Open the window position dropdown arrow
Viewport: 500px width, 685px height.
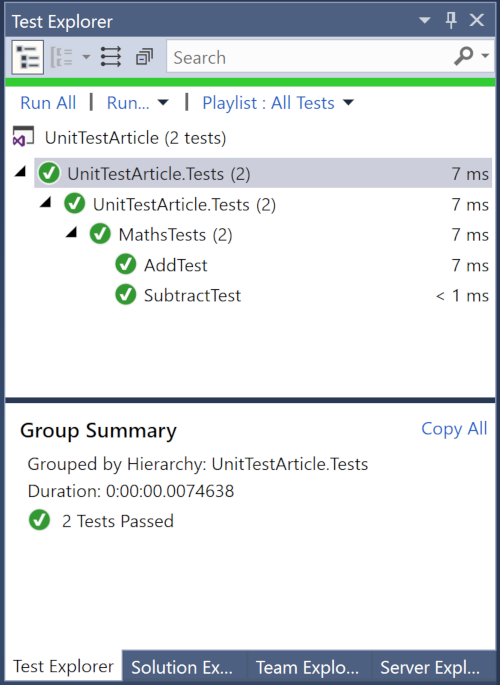tap(424, 20)
